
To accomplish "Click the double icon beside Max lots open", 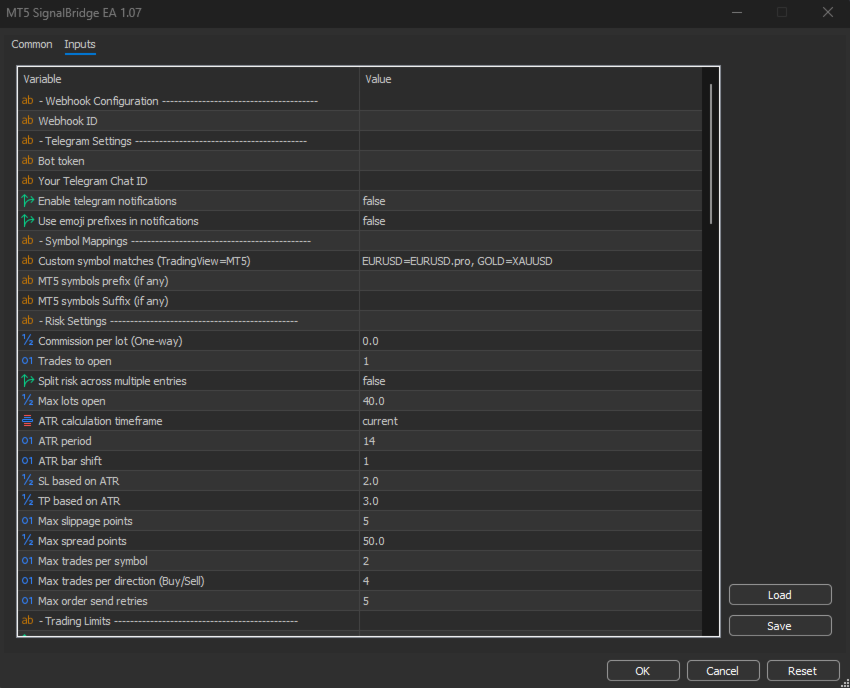I will tap(28, 401).
